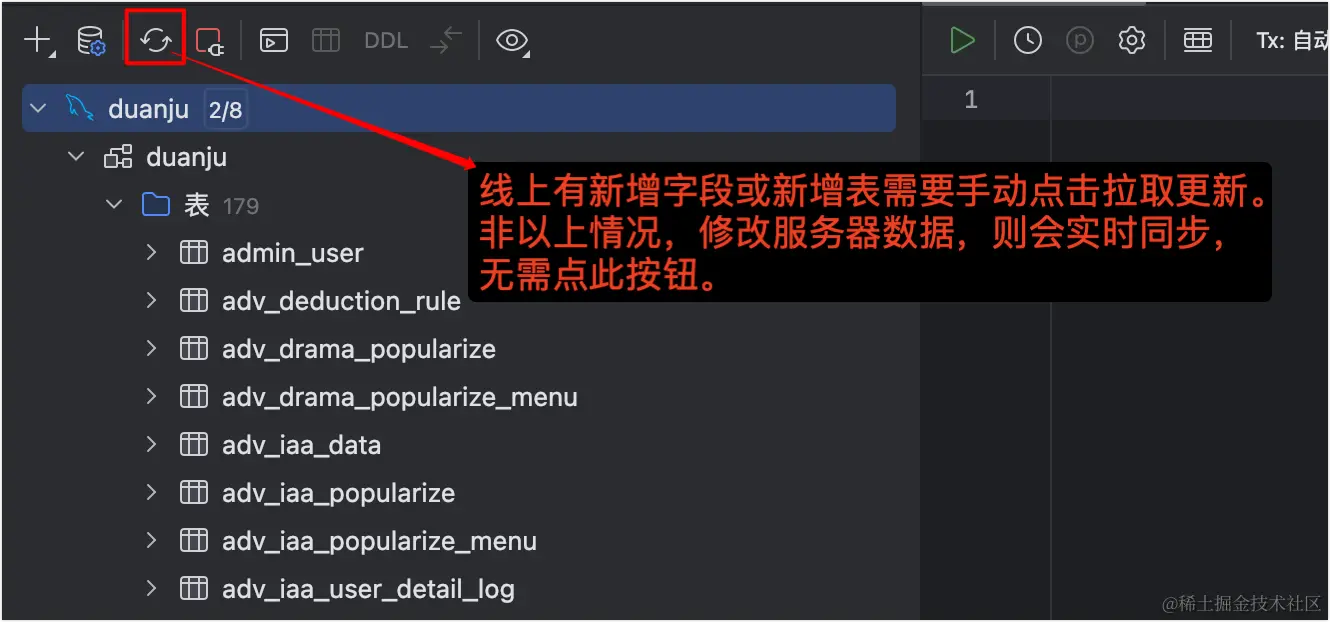Open editor settings gear icon
This screenshot has height=622, width=1330.
pos(1132,40)
